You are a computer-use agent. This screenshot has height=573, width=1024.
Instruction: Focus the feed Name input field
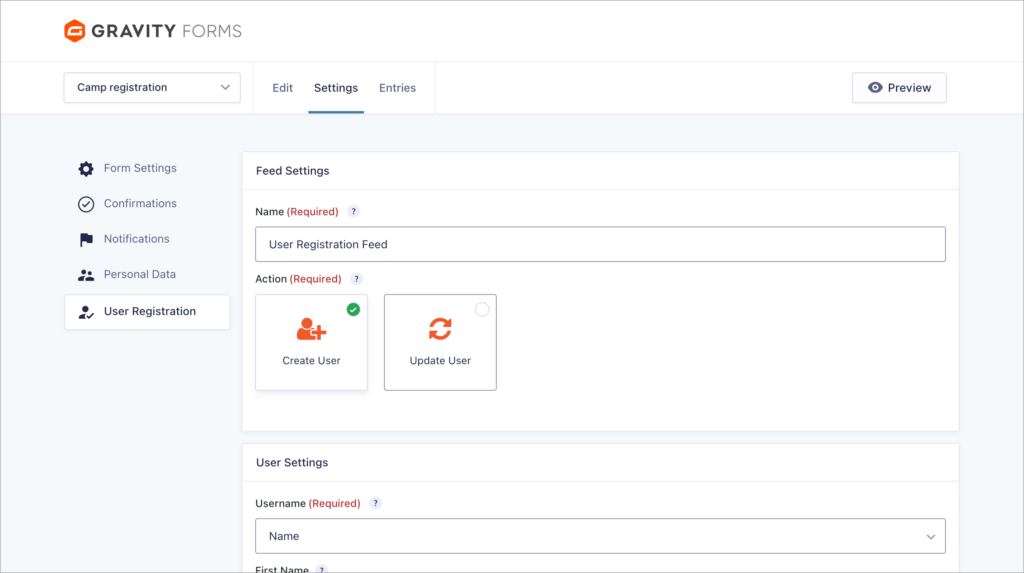600,244
